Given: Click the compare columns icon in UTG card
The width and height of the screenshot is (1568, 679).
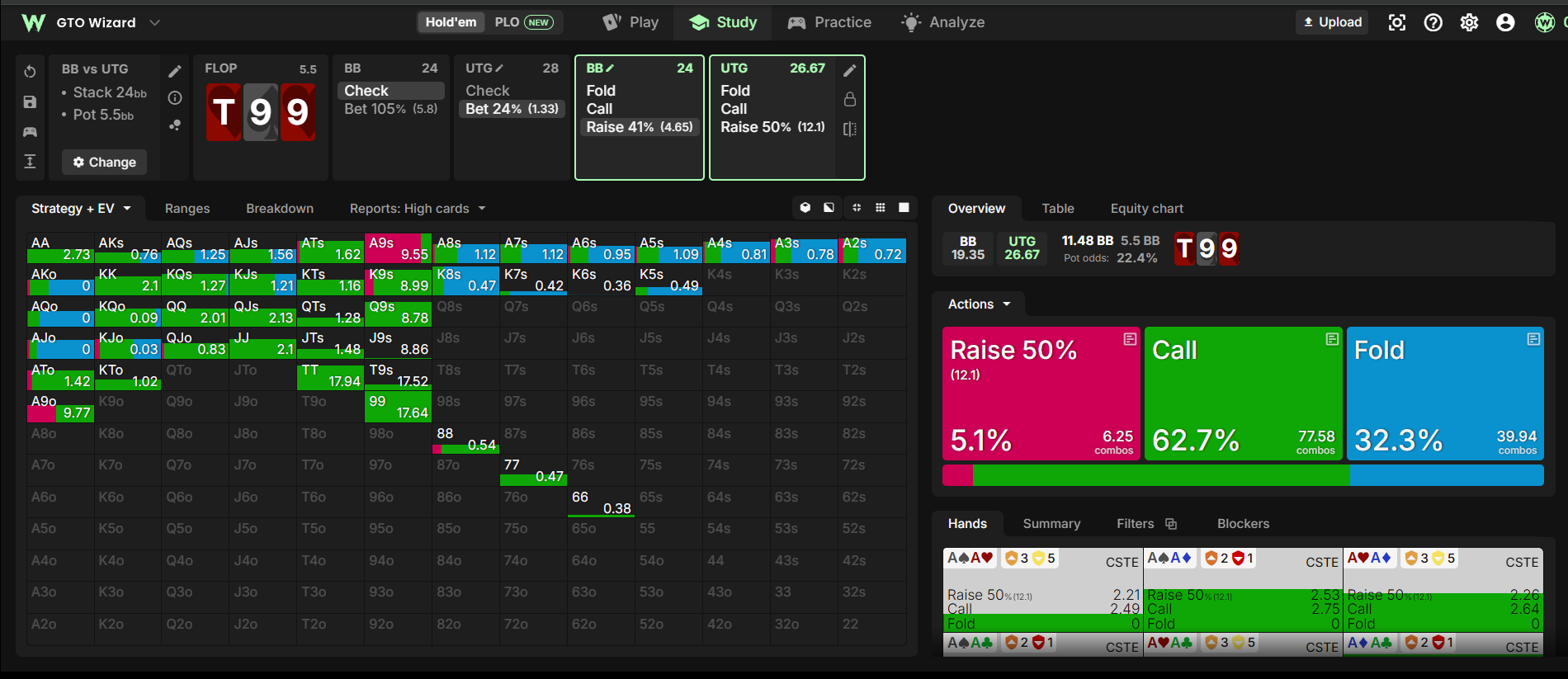Looking at the screenshot, I should (x=850, y=129).
